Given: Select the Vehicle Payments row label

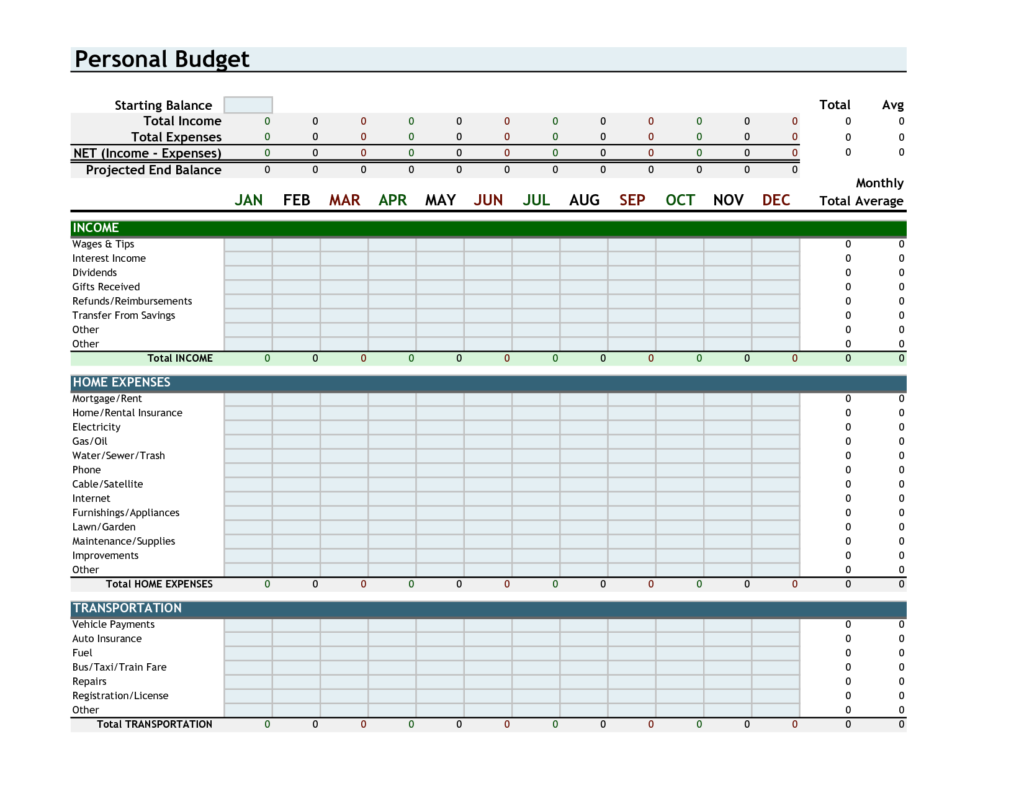Looking at the screenshot, I should (112, 624).
